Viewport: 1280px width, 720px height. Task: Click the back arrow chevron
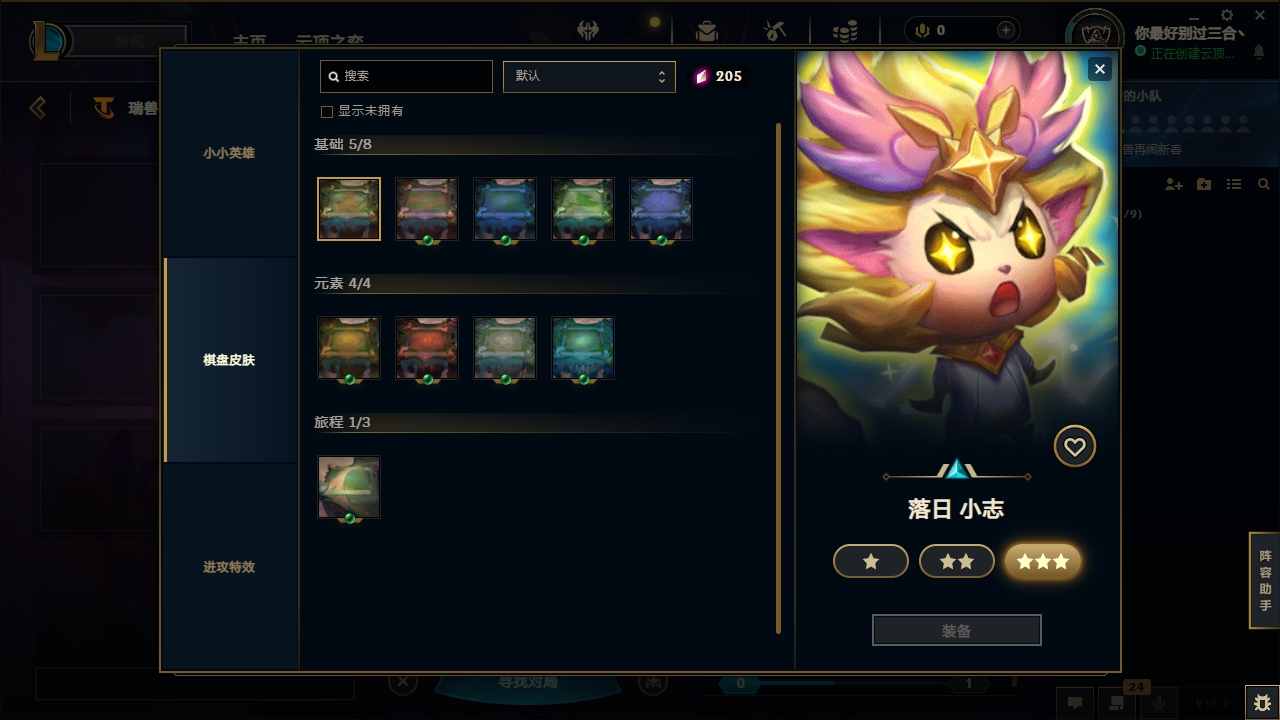pyautogui.click(x=38, y=107)
